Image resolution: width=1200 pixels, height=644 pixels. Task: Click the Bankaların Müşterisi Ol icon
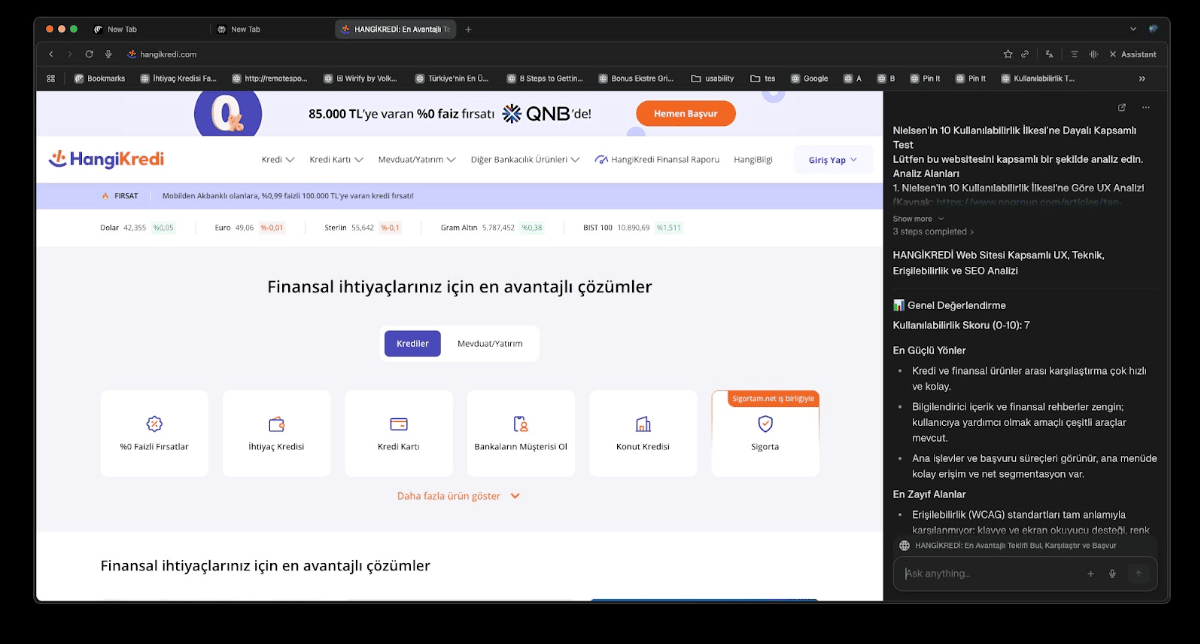(x=520, y=424)
